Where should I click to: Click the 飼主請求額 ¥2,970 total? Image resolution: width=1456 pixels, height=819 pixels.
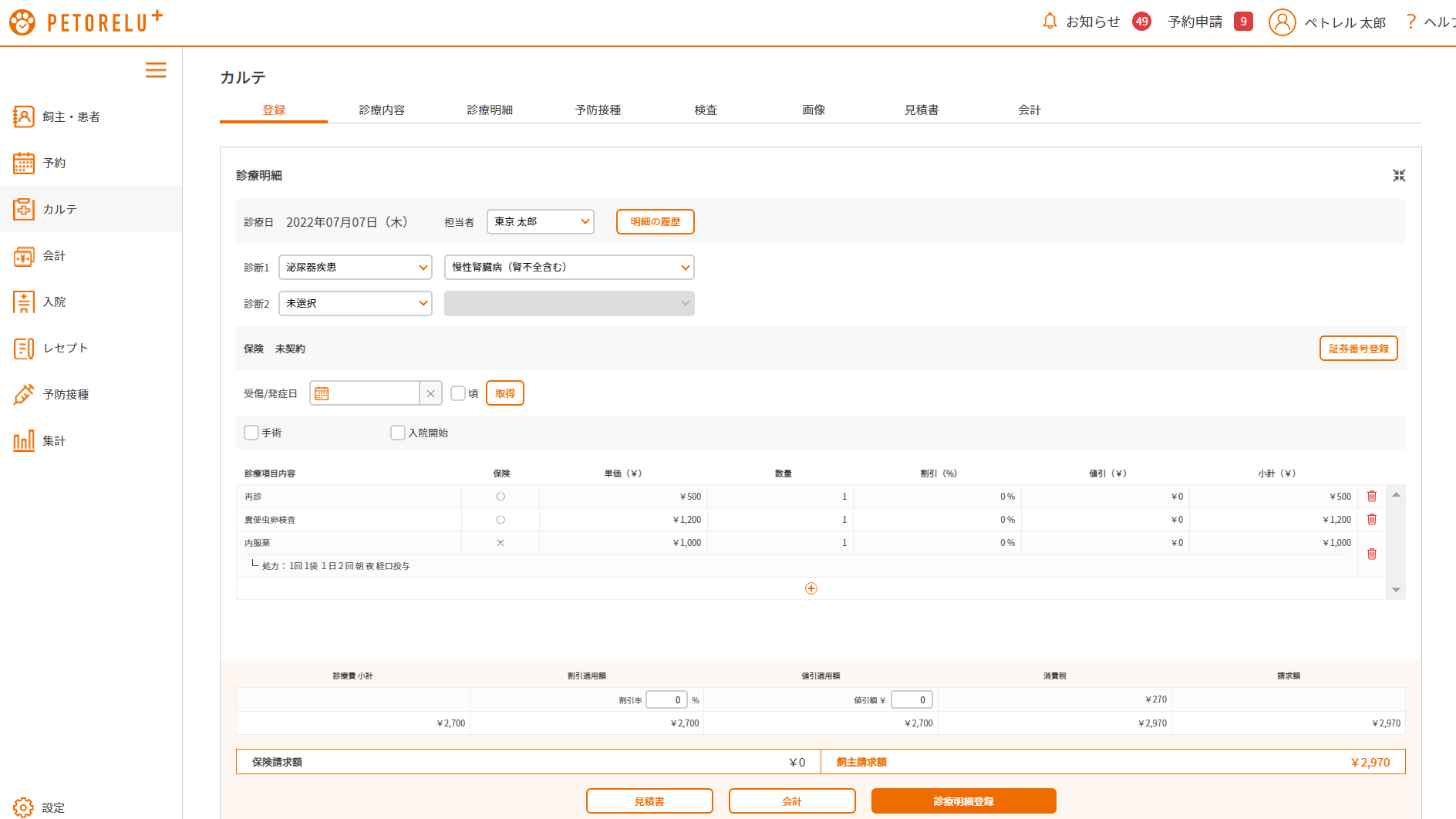1370,762
